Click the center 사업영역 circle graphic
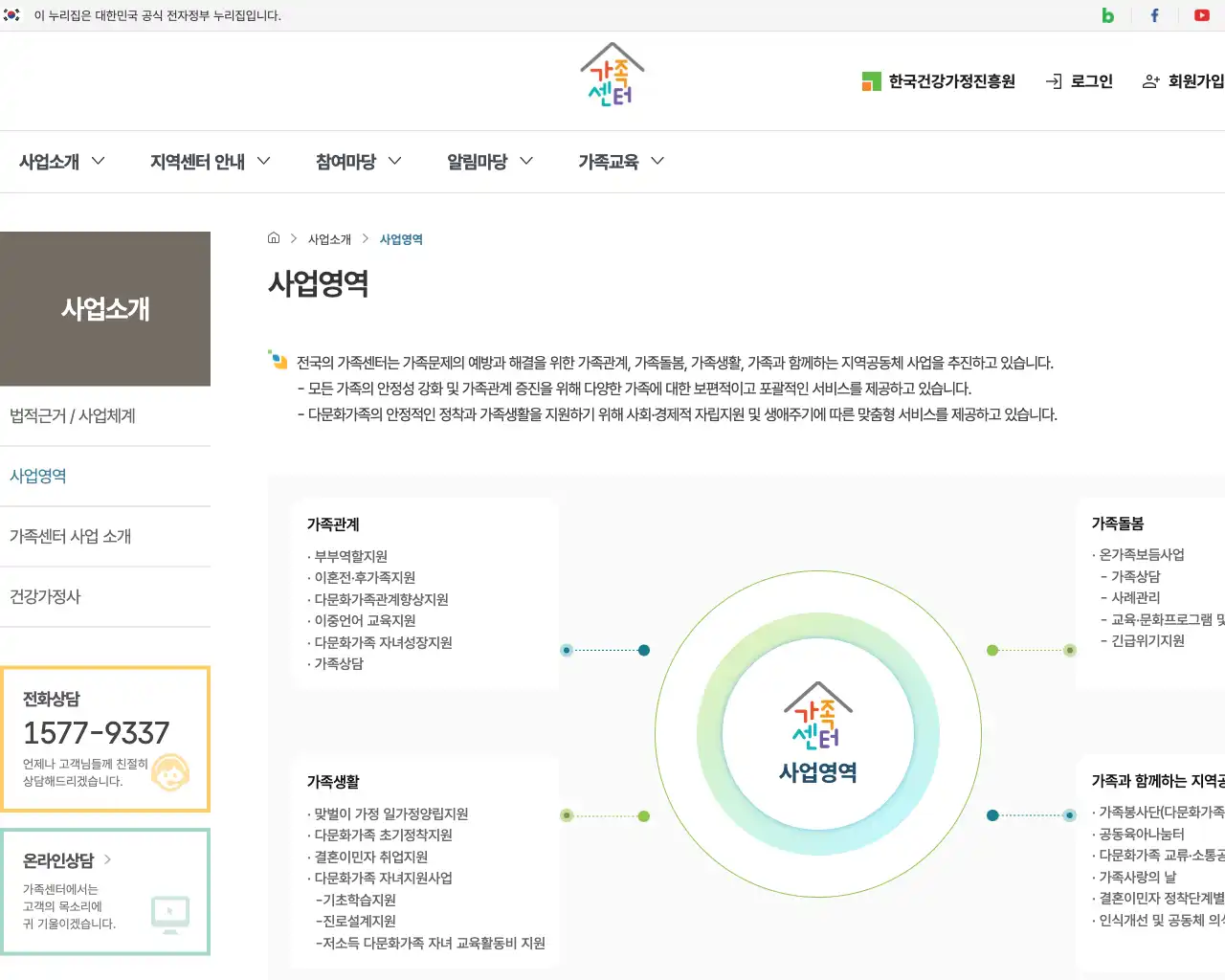The width and height of the screenshot is (1225, 980). pos(818,734)
